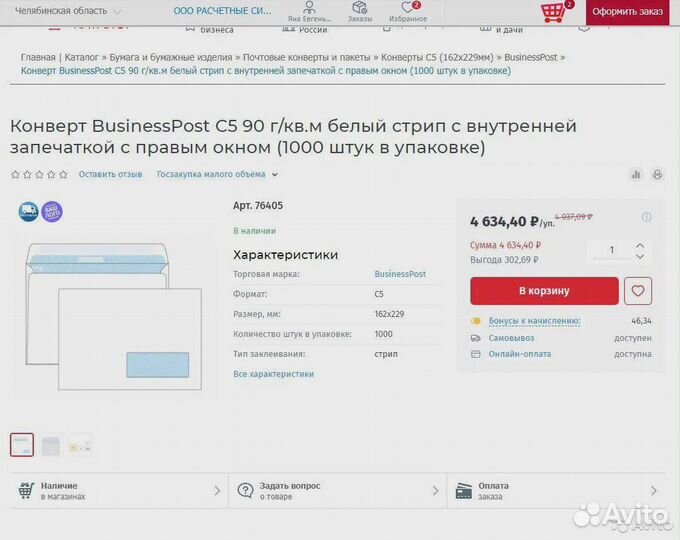Click the question mark Задать вопрос icon
The image size is (680, 540).
pyautogui.click(x=245, y=491)
